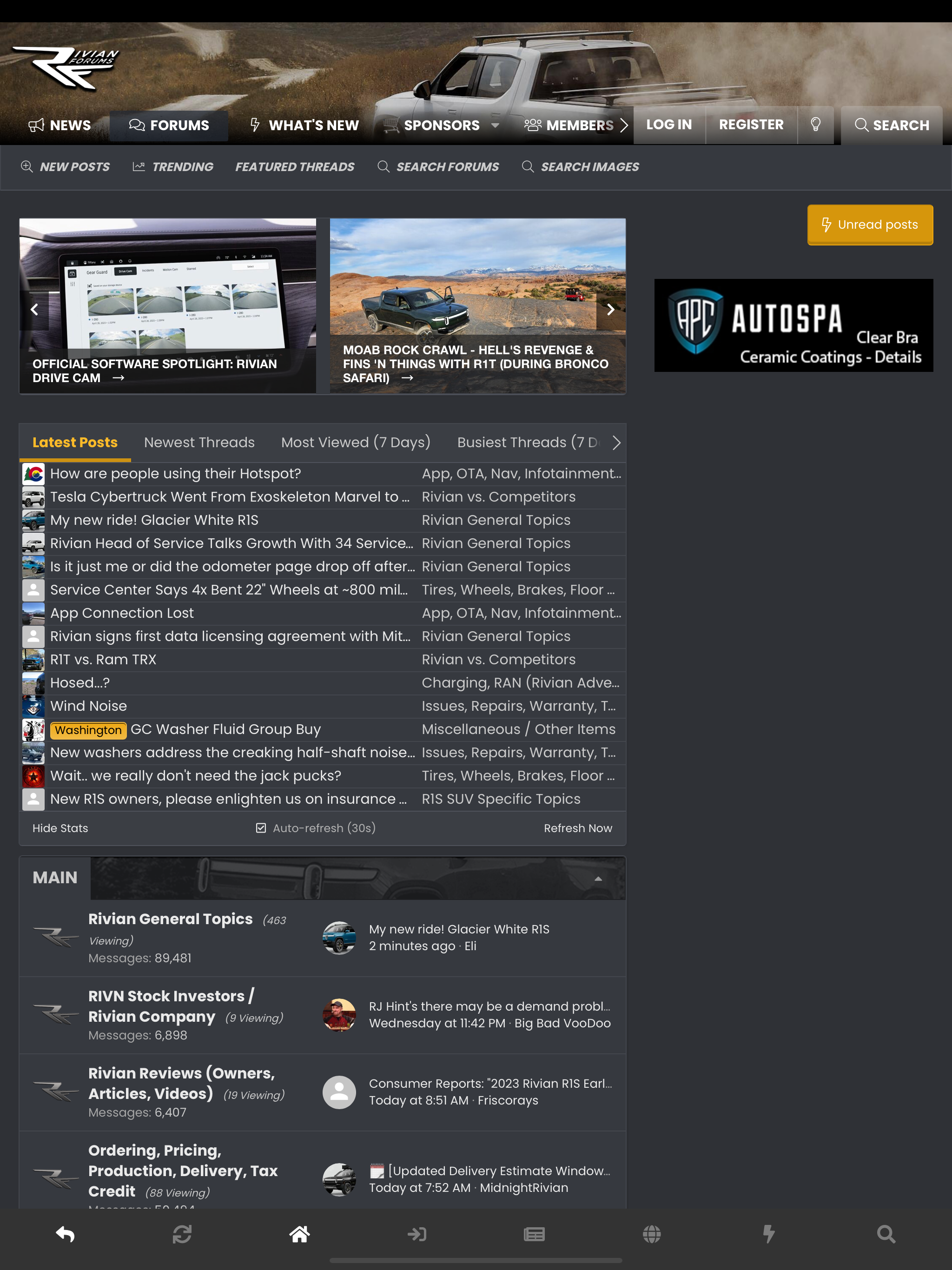Image resolution: width=952 pixels, height=1270 pixels.
Task: Open What's New in the main navigation
Action: [x=304, y=125]
